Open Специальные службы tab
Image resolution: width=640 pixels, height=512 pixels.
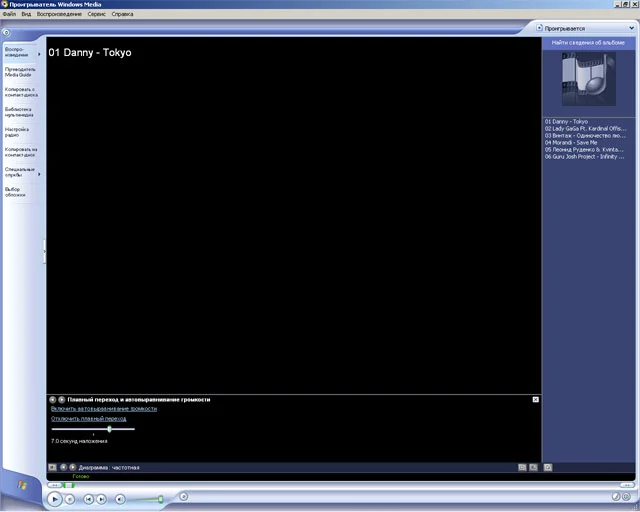19,172
